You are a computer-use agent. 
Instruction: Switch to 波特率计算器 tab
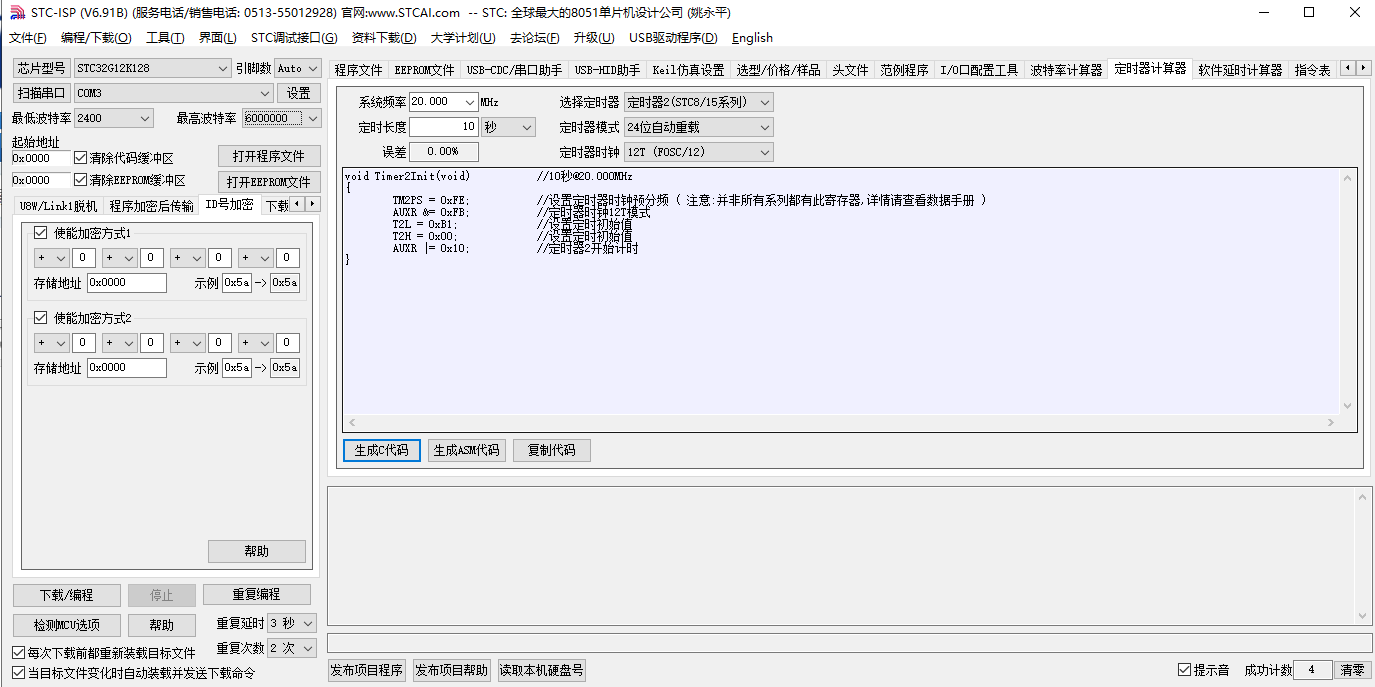click(1065, 70)
